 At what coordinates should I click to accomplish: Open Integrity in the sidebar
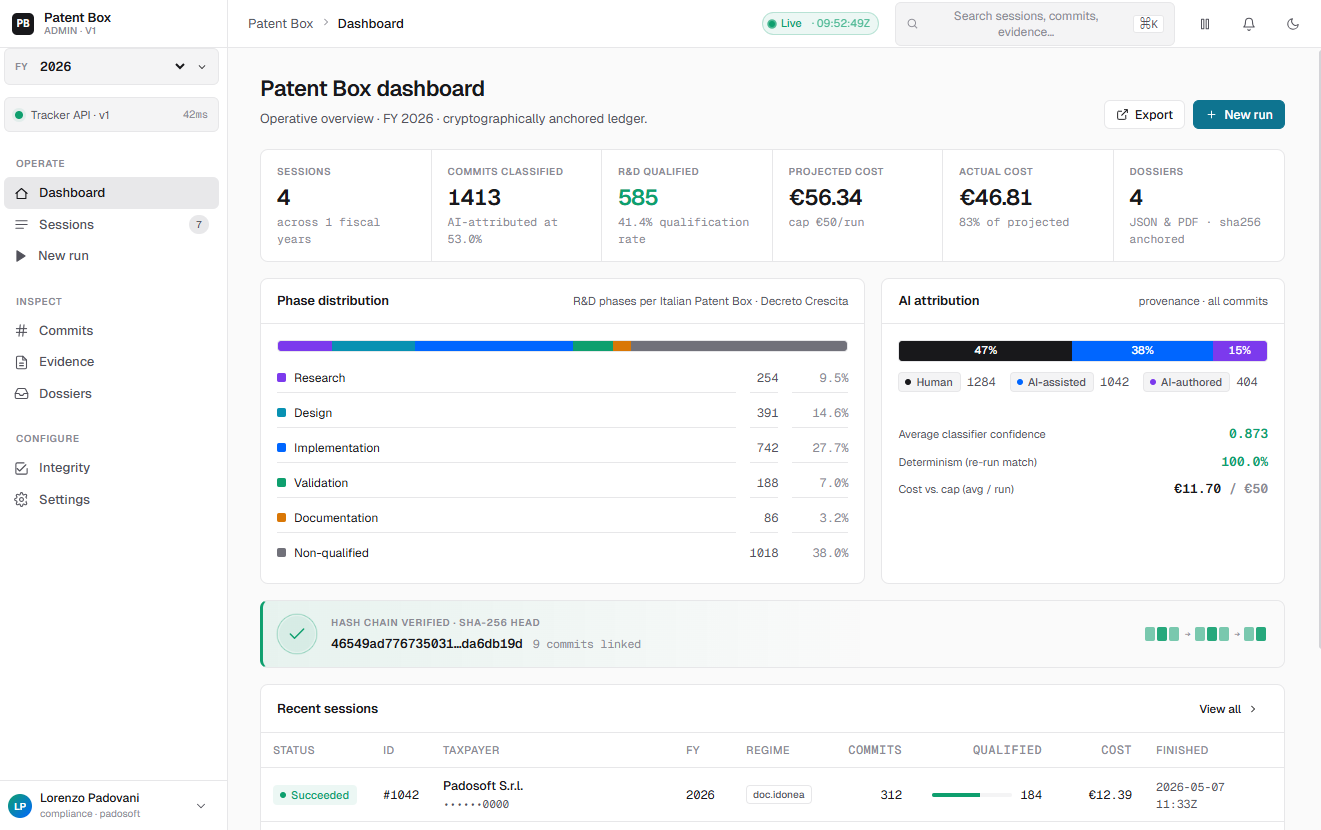[112, 468]
